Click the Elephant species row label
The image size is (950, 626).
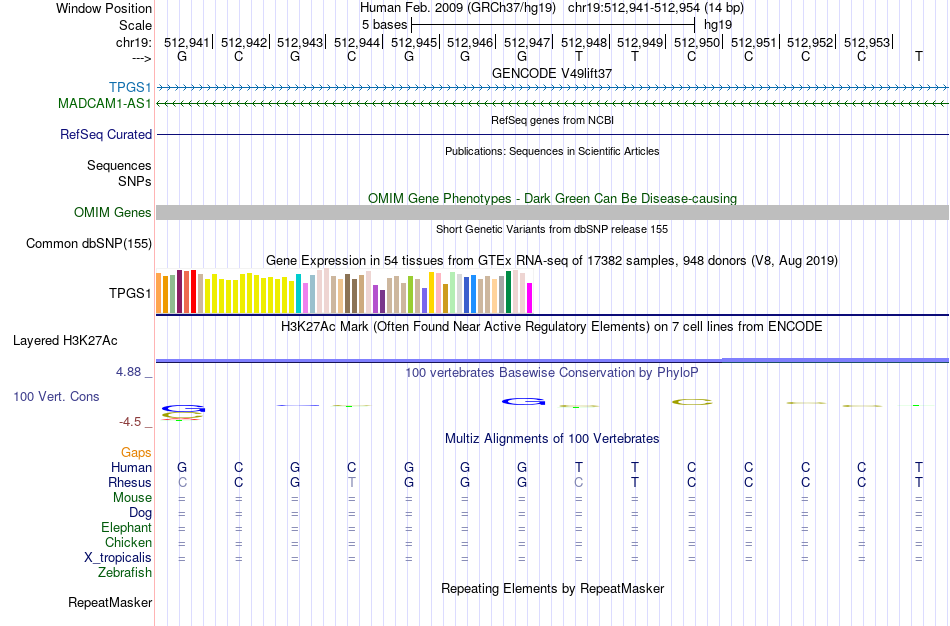pos(127,527)
